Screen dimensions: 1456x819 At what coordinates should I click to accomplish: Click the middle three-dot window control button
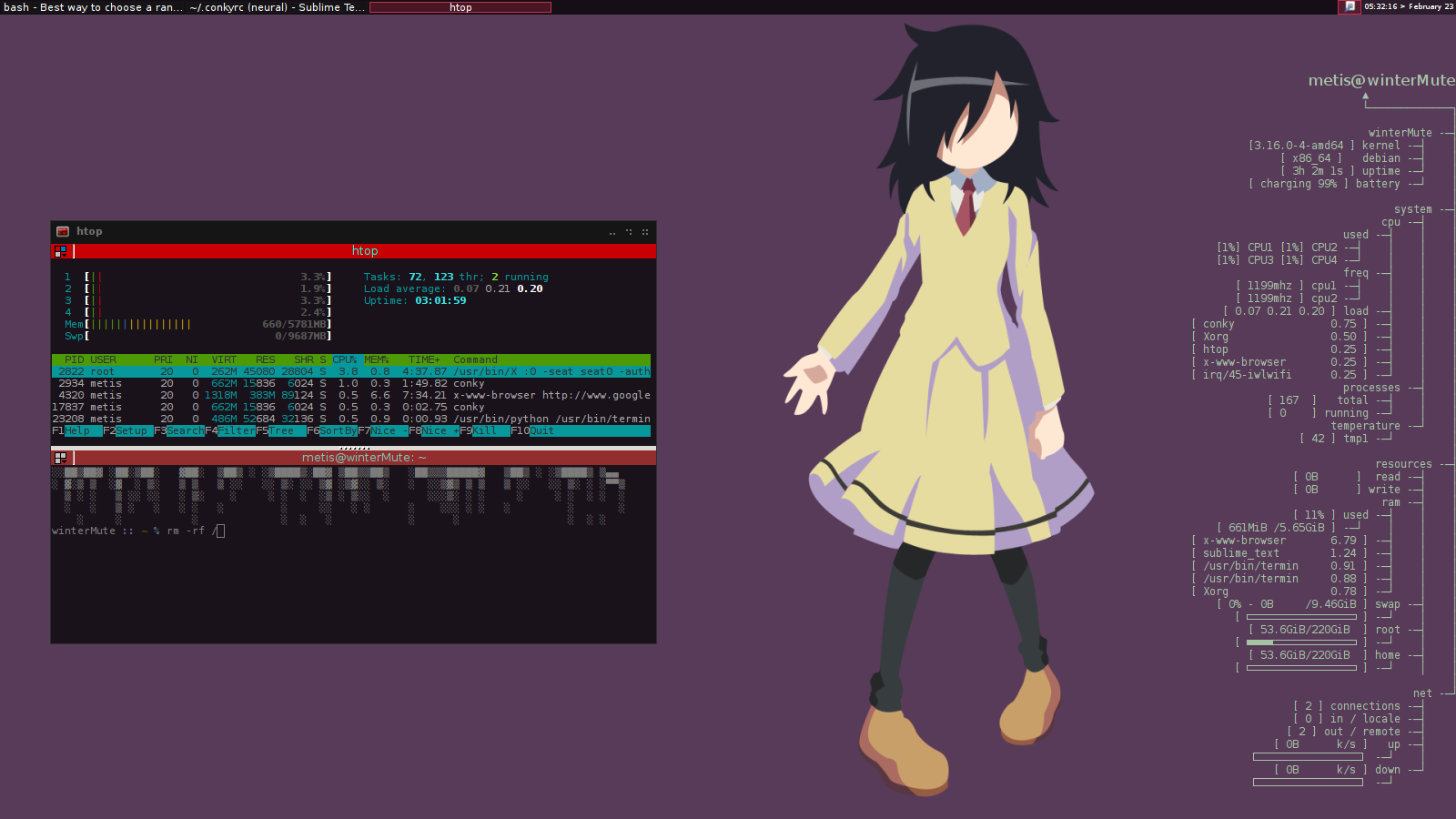(x=629, y=232)
